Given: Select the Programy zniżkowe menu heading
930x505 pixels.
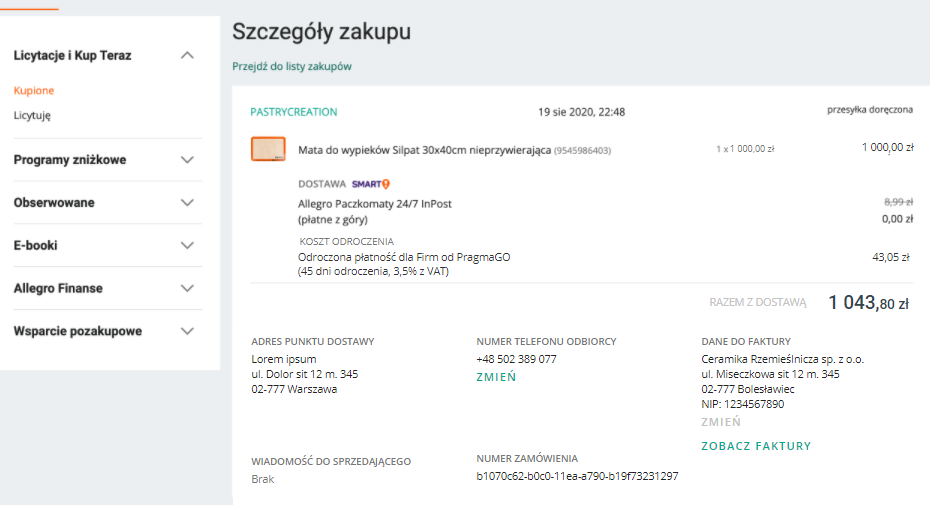Looking at the screenshot, I should [x=70, y=160].
